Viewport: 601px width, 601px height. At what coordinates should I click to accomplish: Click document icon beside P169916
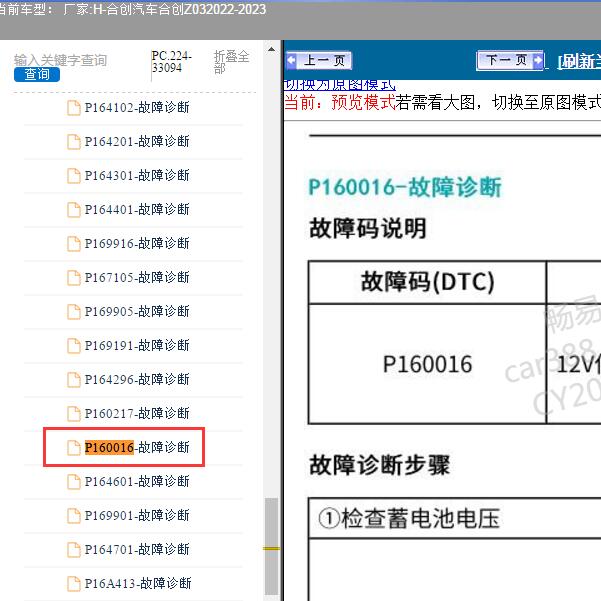click(74, 243)
